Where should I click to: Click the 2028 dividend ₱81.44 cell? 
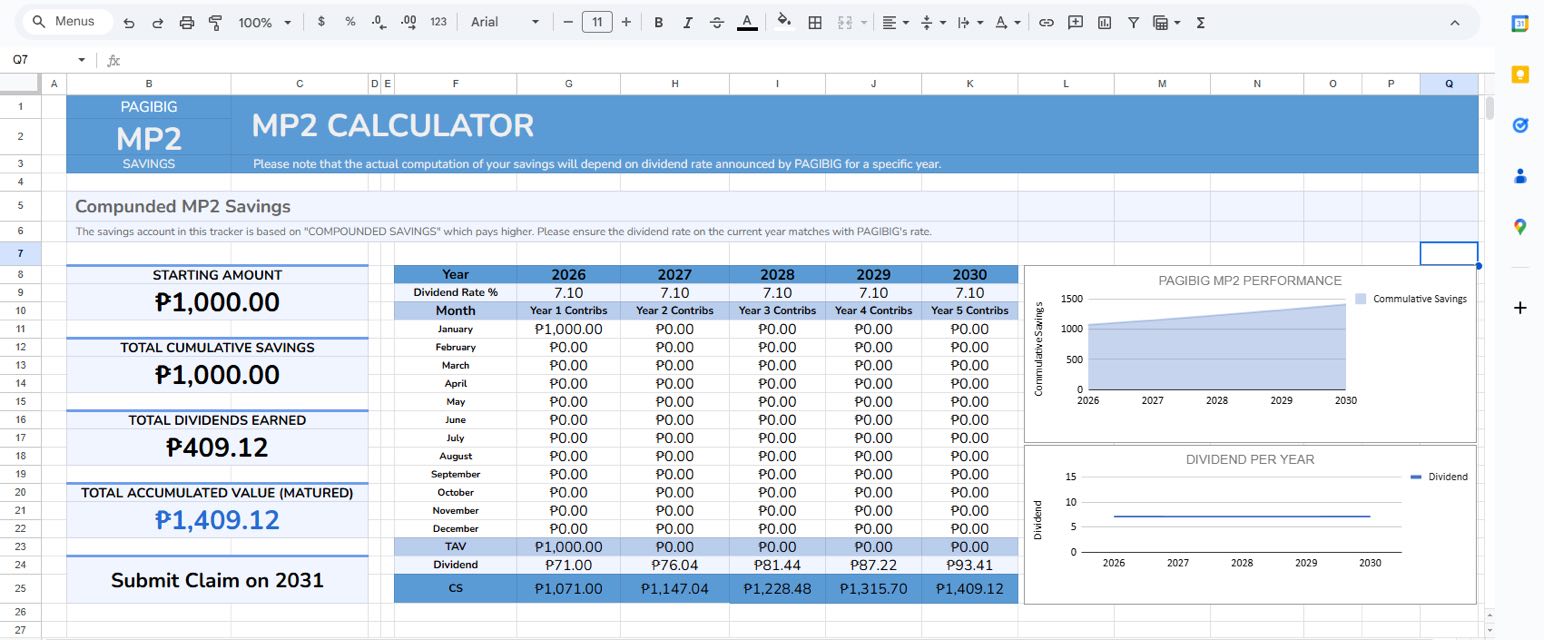tap(777, 565)
